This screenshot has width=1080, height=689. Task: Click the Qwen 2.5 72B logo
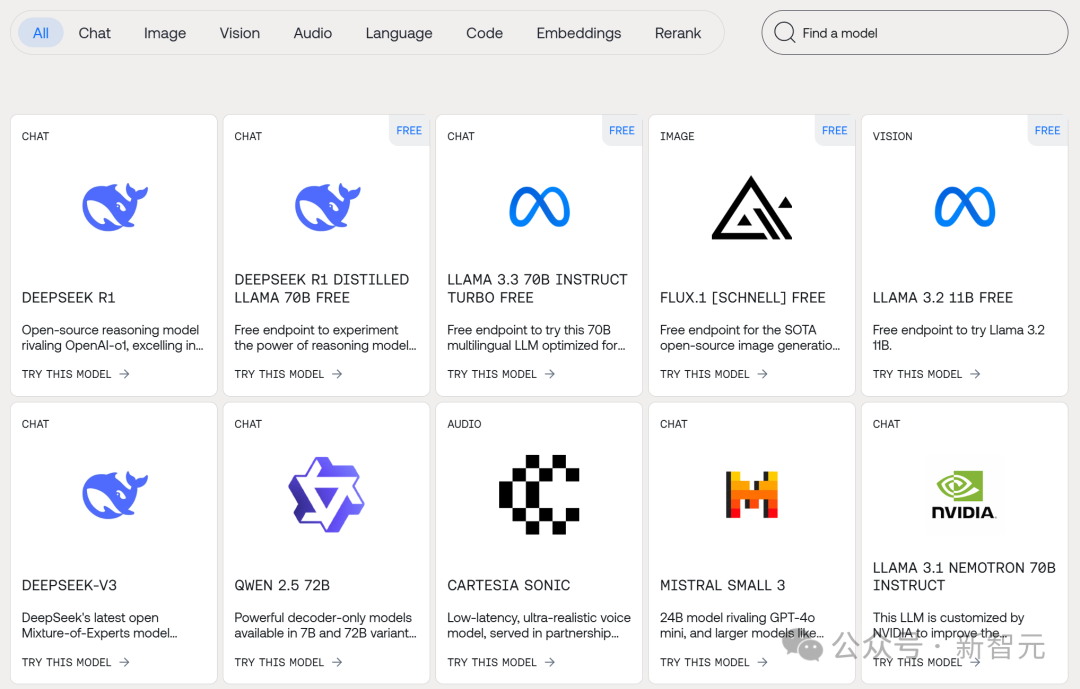click(326, 495)
